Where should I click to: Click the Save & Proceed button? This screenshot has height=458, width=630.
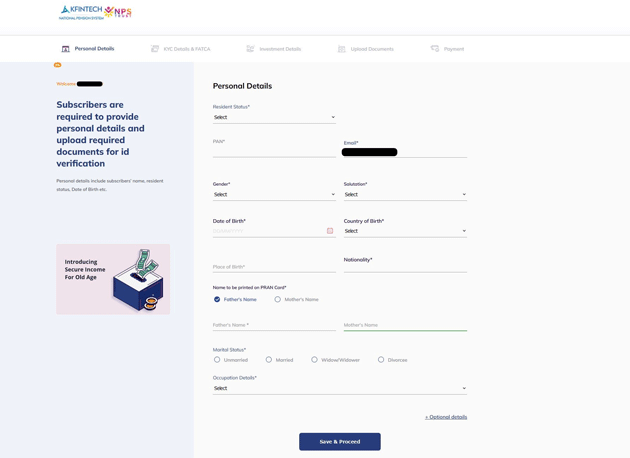[x=339, y=441]
